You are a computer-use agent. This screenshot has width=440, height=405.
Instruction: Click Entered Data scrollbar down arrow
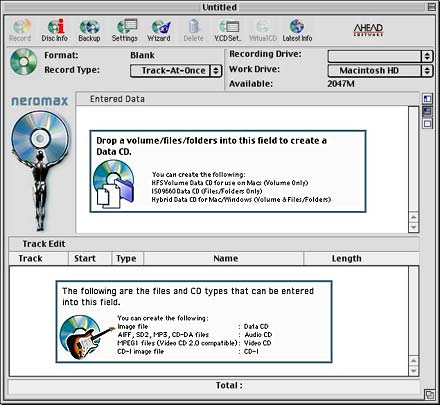pos(414,228)
